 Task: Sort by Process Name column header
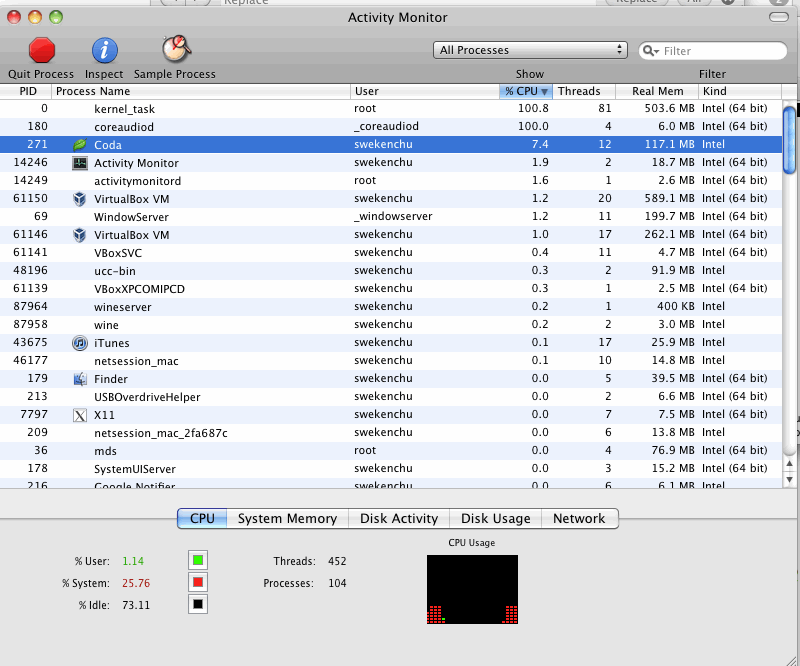point(201,91)
